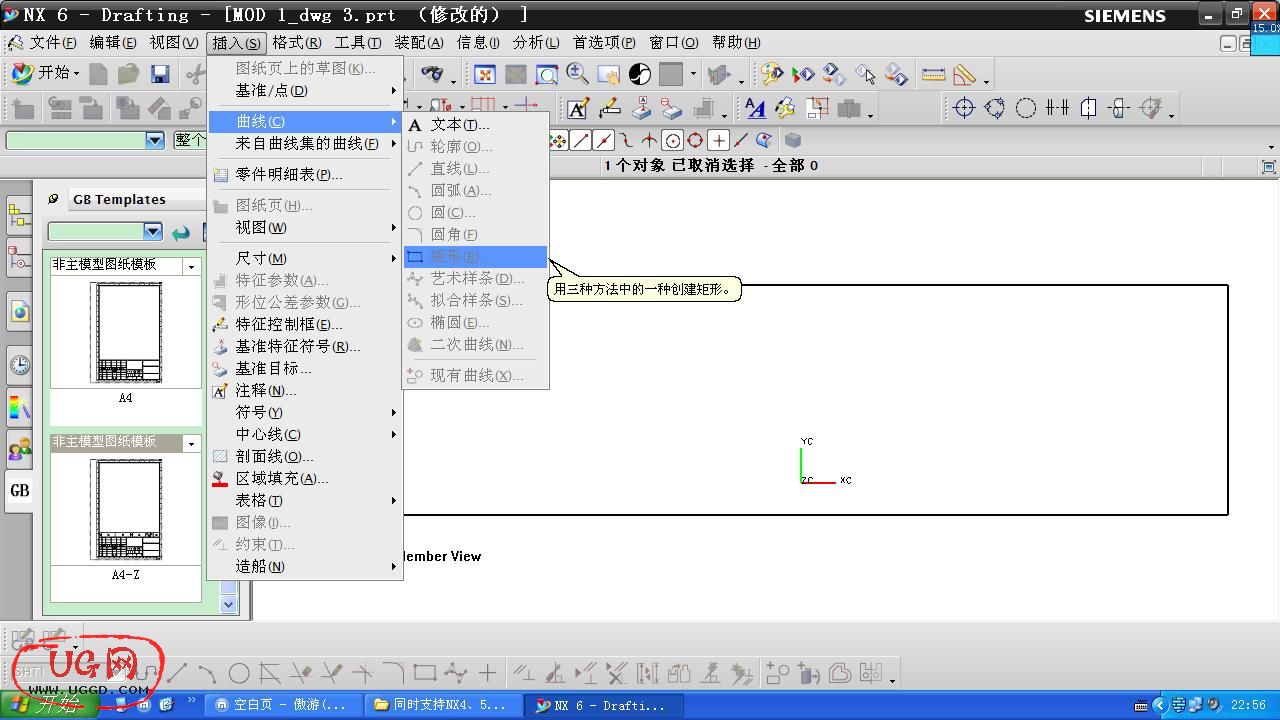Viewport: 1280px width, 720px height.
Task: Click the color palette icon on resource bar
Action: point(20,407)
